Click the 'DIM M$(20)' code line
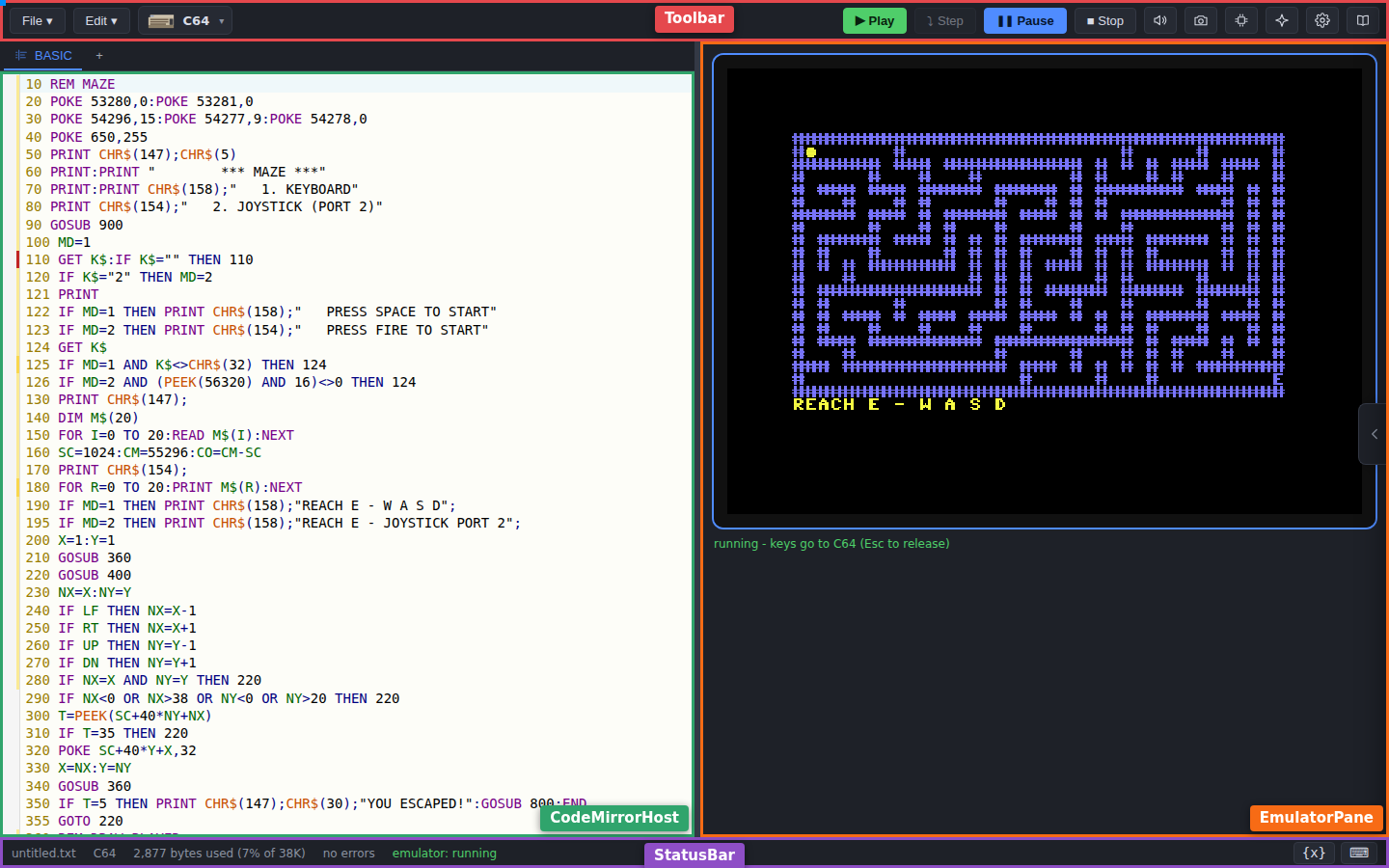 pyautogui.click(x=357, y=418)
